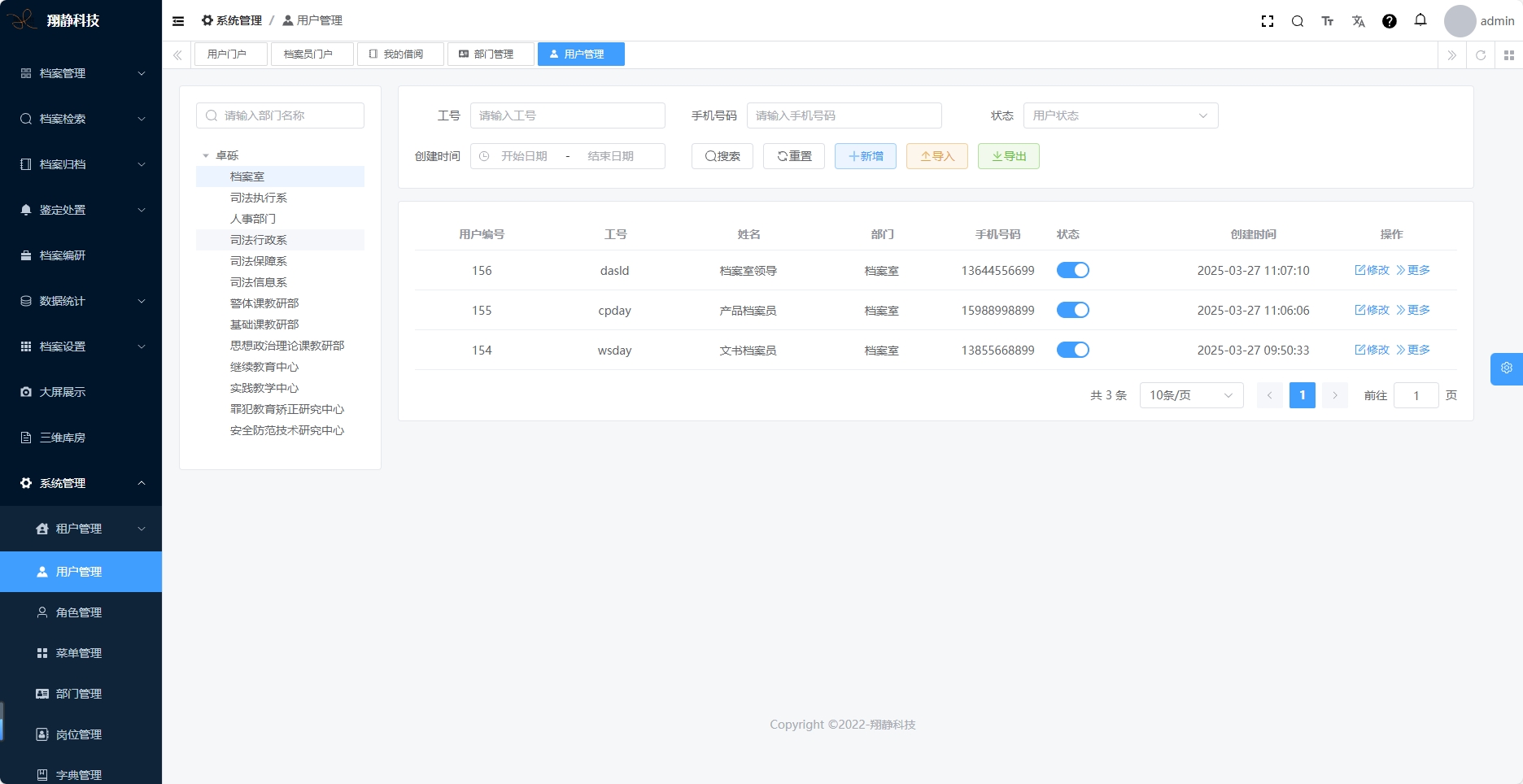The width and height of the screenshot is (1523, 784).
Task: Open 角色管理 in the sidebar menu
Action: pyautogui.click(x=79, y=612)
